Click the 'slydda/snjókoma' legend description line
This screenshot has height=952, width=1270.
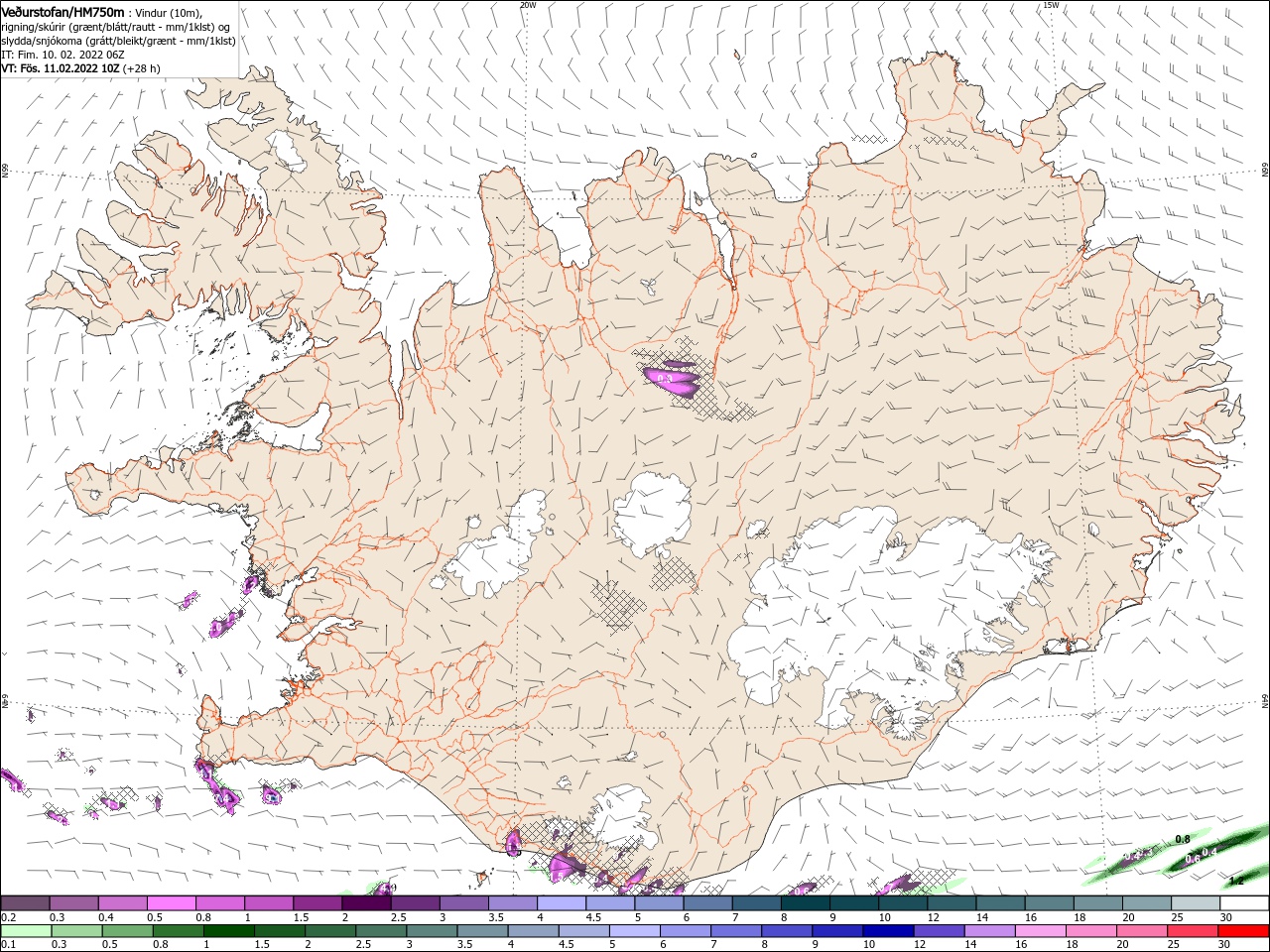point(118,41)
